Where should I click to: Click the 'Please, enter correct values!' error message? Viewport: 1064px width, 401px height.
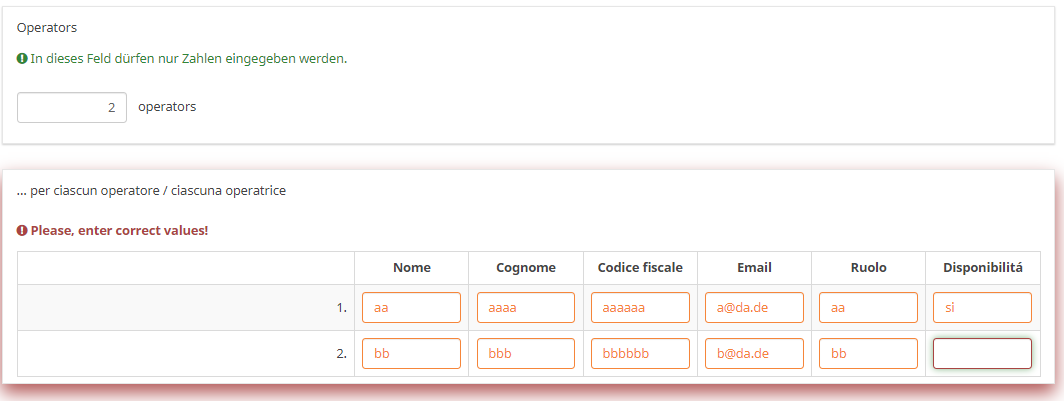pos(119,231)
